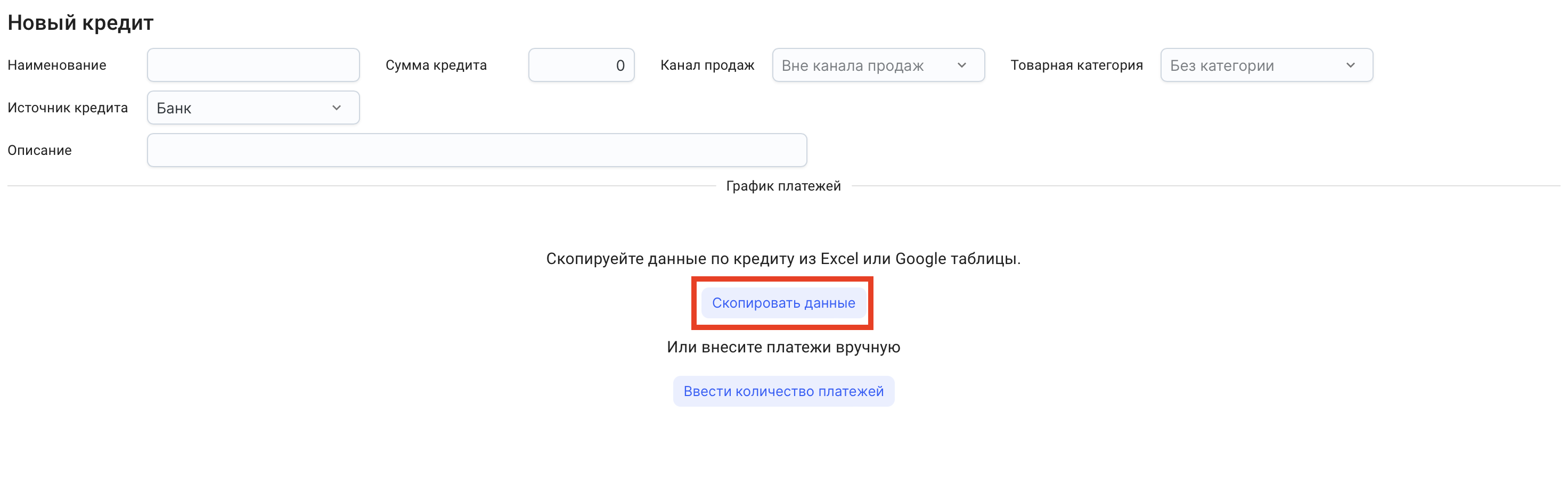The image size is (1568, 494).
Task: Click the 'Наименование' field label
Action: tap(56, 65)
